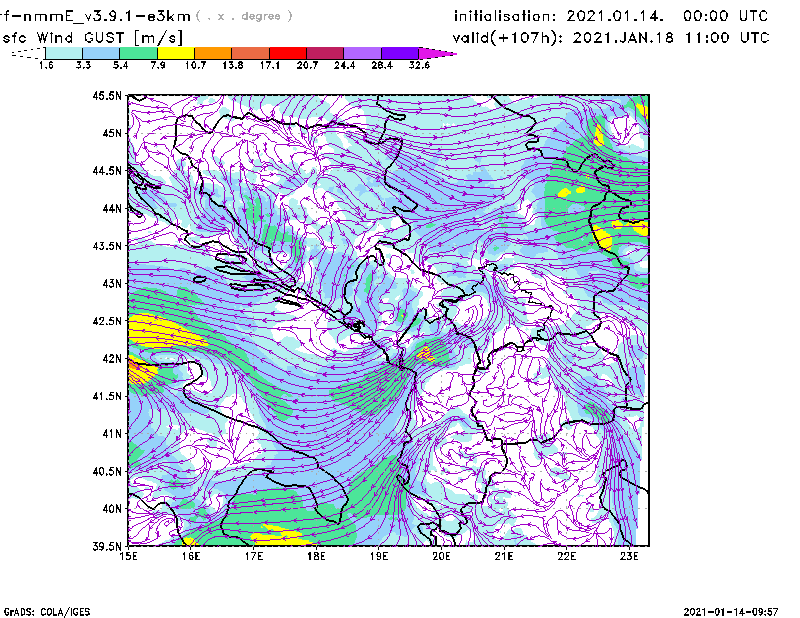Click the magenta arrow above 32.6 in legend
The width and height of the screenshot is (800, 618).
(x=437, y=53)
